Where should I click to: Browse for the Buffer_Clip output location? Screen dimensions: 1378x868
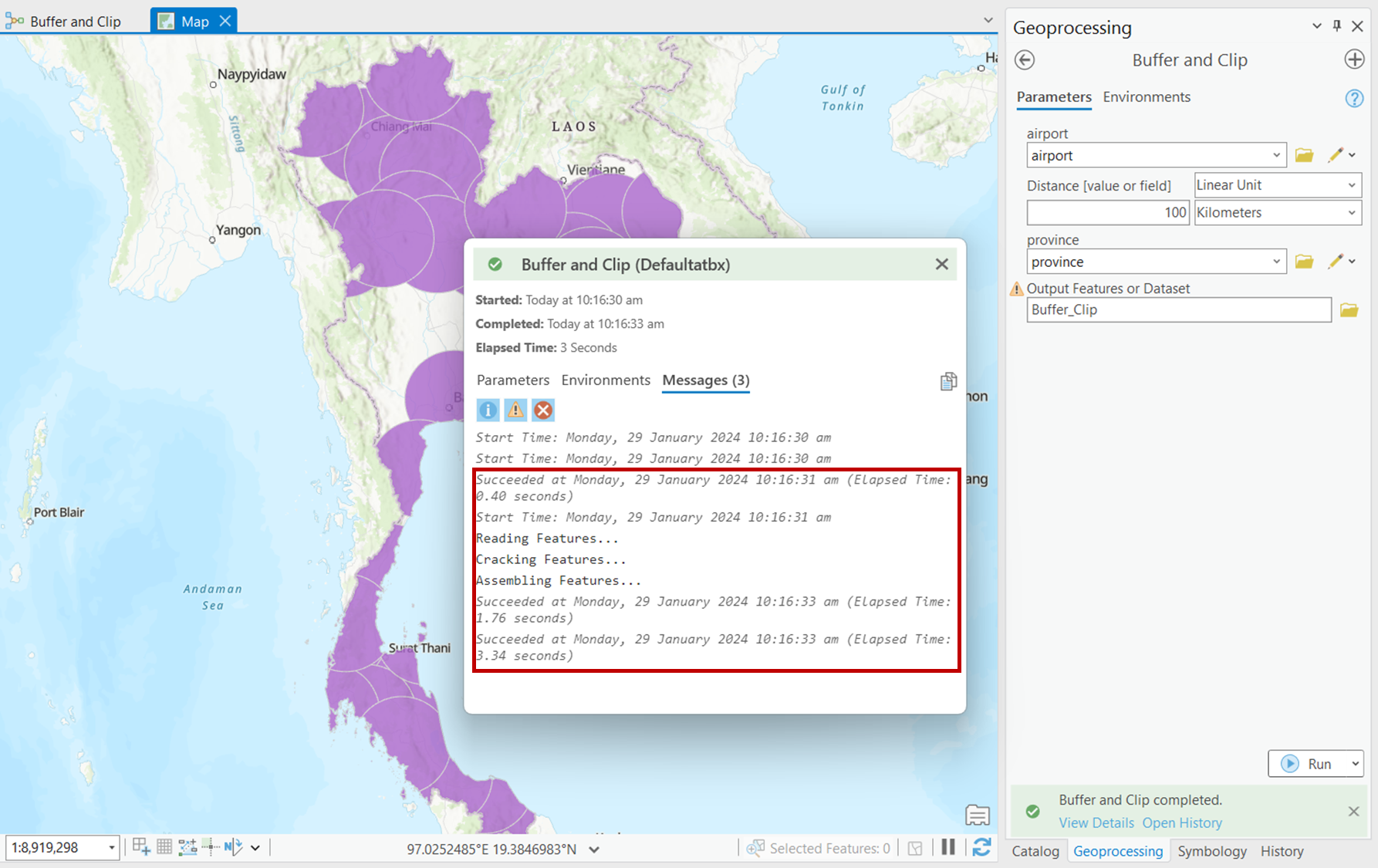tap(1349, 309)
